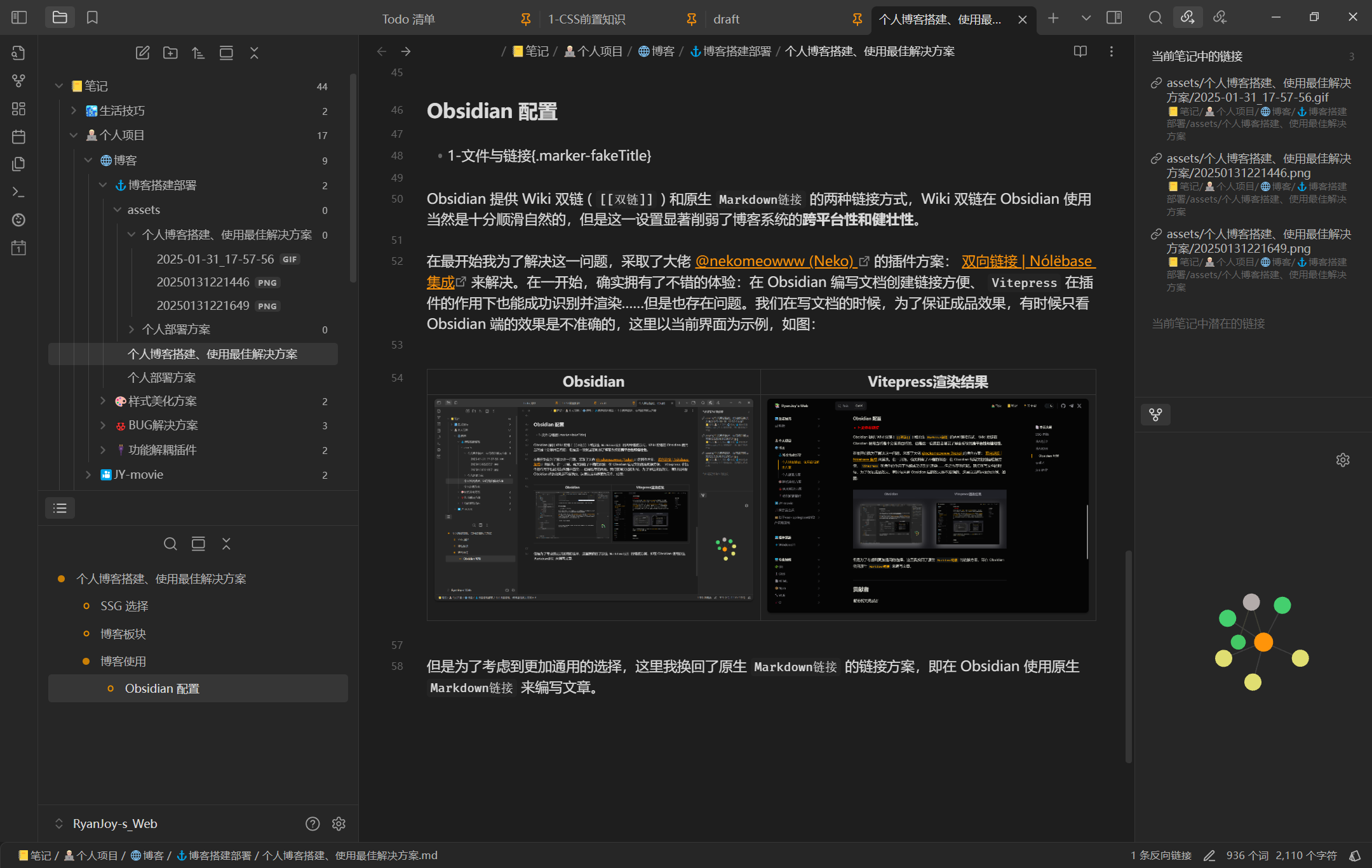Switch to the Todo 清单 tab

pyautogui.click(x=408, y=19)
